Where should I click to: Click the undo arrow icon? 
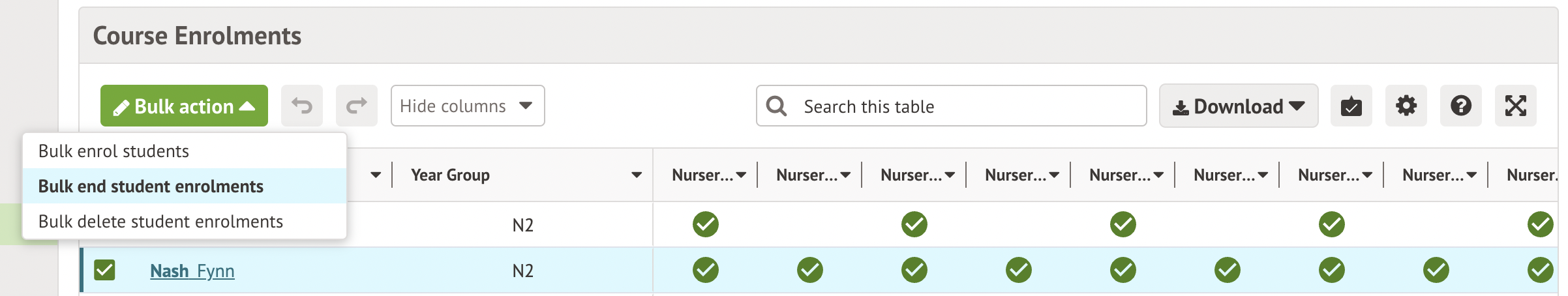pos(301,106)
